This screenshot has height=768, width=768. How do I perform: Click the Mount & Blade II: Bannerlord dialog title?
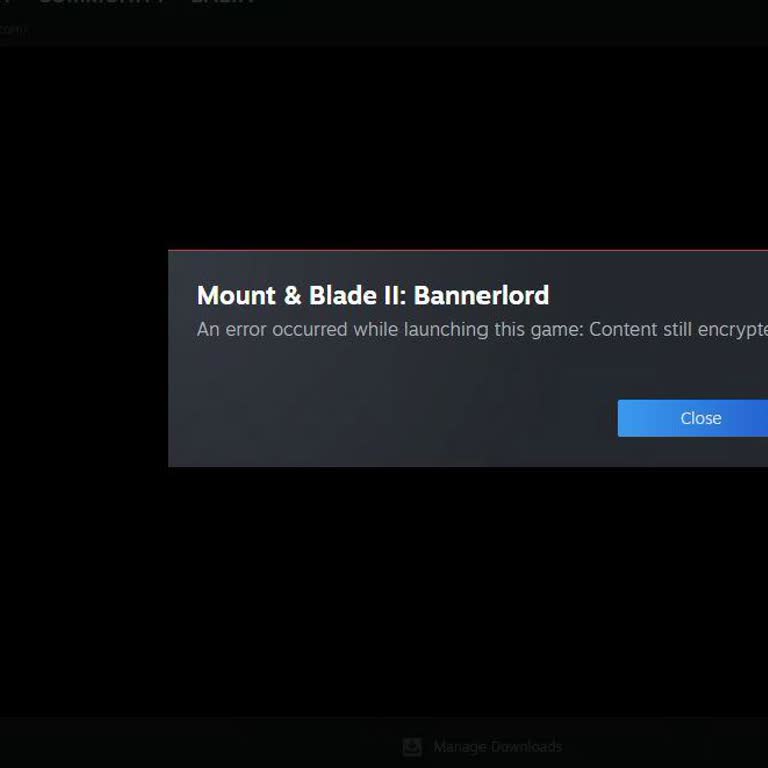click(373, 295)
